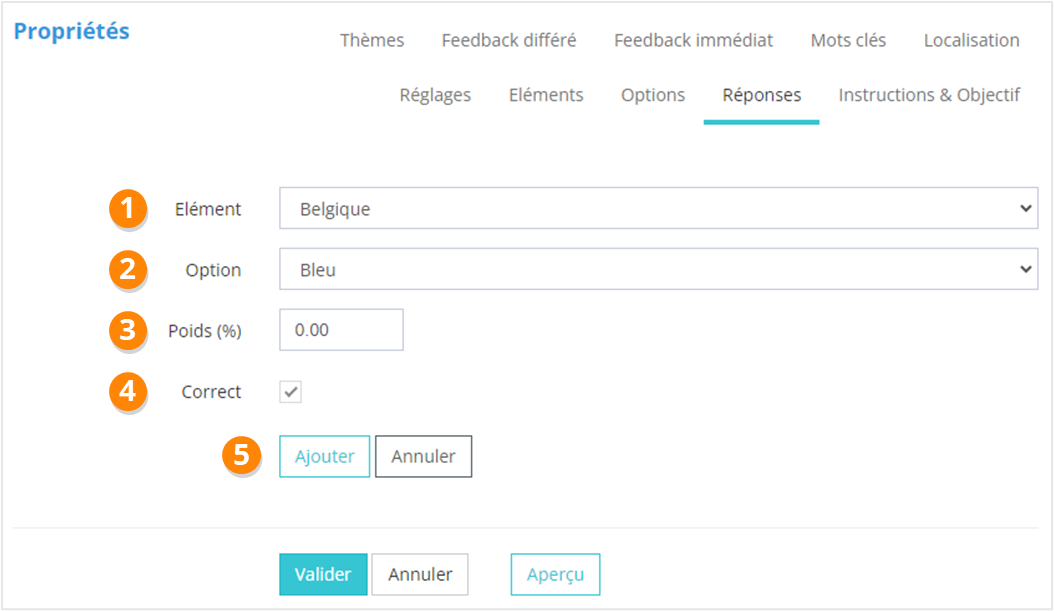1054x611 pixels.
Task: Show the Eléments tab
Action: coord(546,95)
